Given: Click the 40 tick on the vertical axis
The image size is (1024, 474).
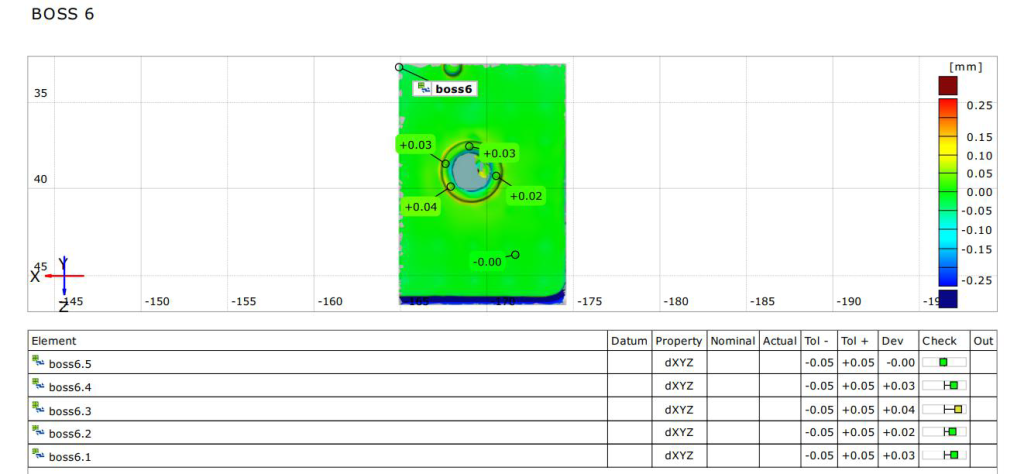Looking at the screenshot, I should 40,180.
